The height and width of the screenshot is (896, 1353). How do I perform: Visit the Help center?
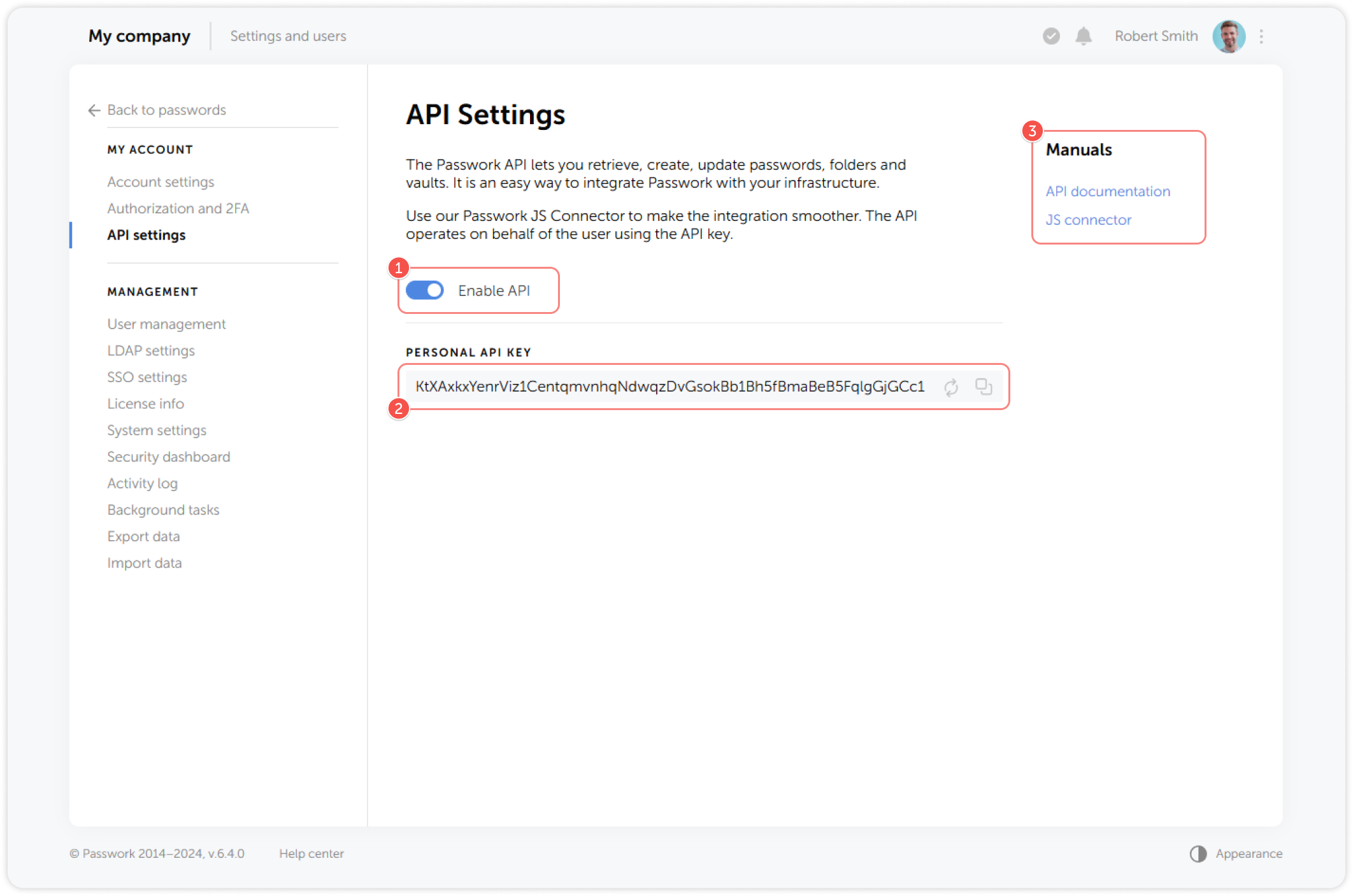click(x=311, y=853)
